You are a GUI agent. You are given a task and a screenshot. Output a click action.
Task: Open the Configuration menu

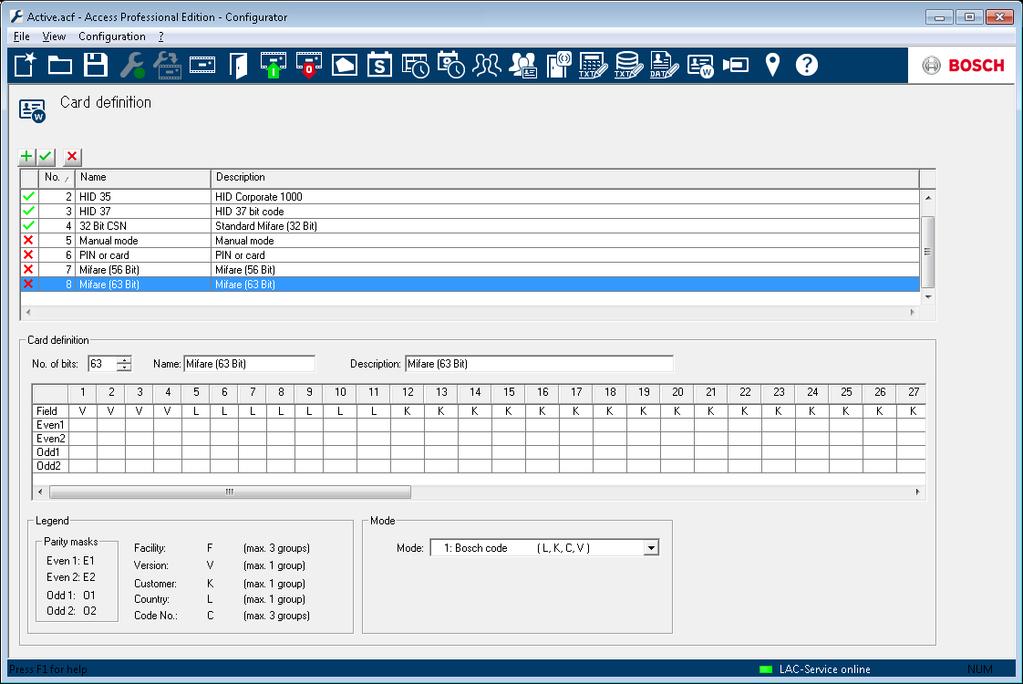point(112,37)
